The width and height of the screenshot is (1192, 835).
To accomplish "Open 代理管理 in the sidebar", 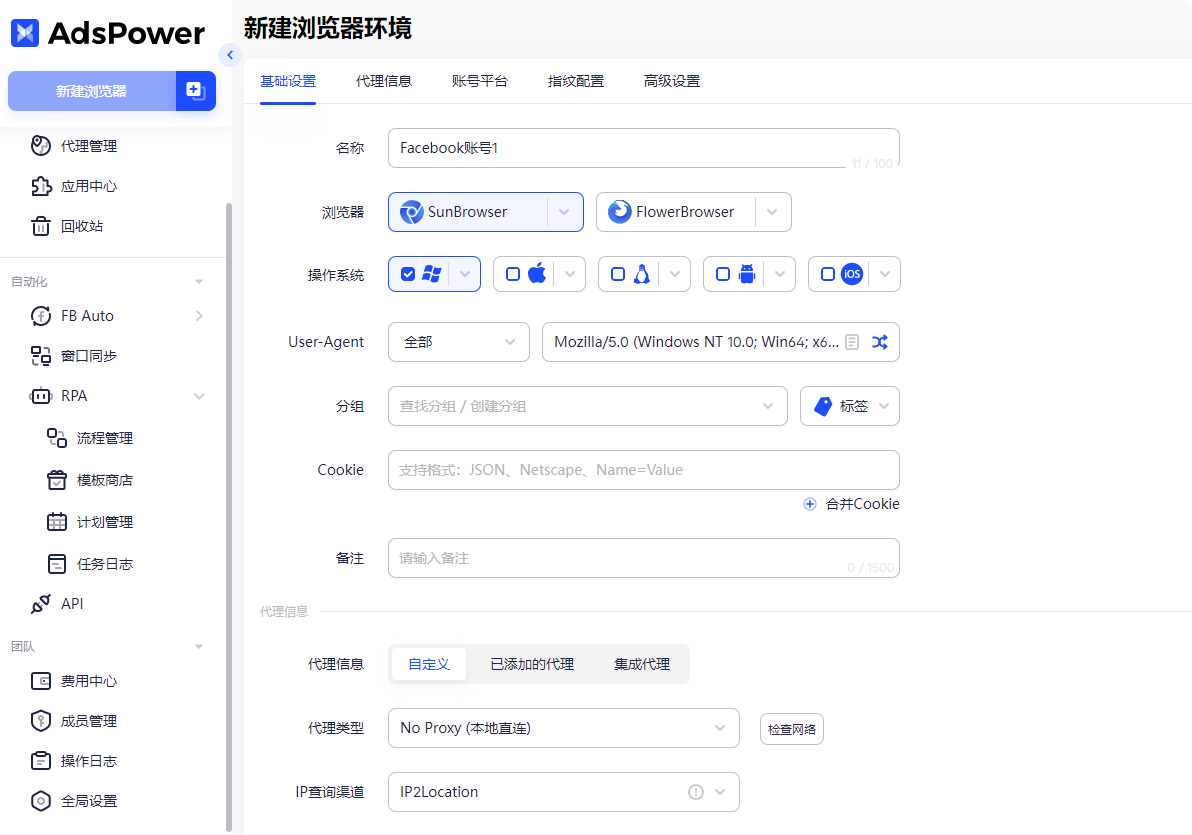I will point(74,146).
